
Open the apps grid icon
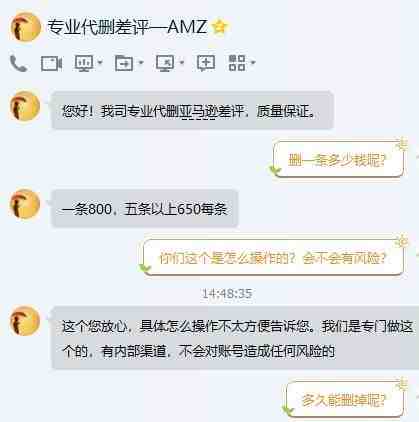[x=237, y=63]
